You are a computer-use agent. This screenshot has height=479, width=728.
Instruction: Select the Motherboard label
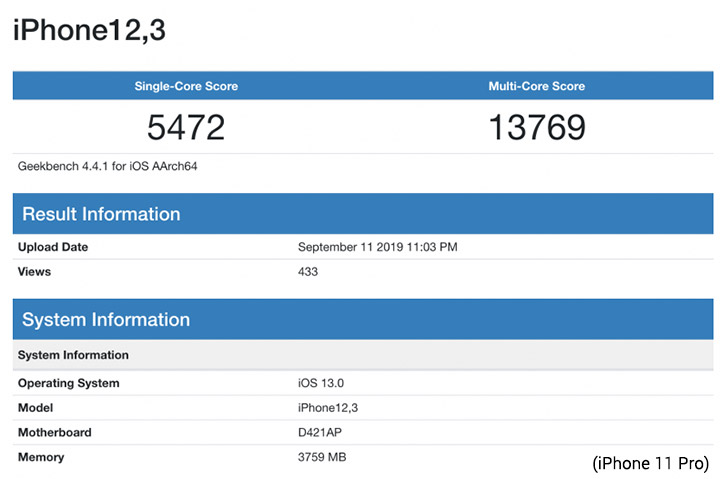tap(55, 432)
